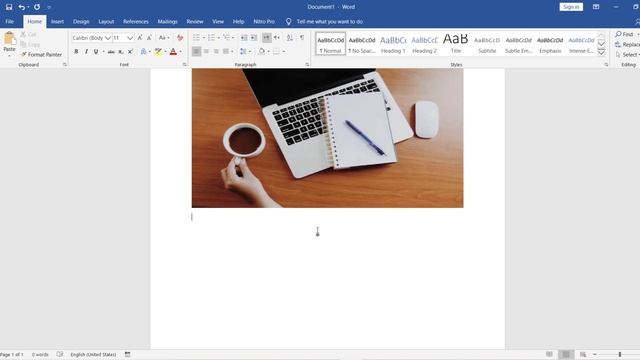Viewport: 640px width, 360px height.
Task: Switch to Design tab
Action: tap(81, 21)
